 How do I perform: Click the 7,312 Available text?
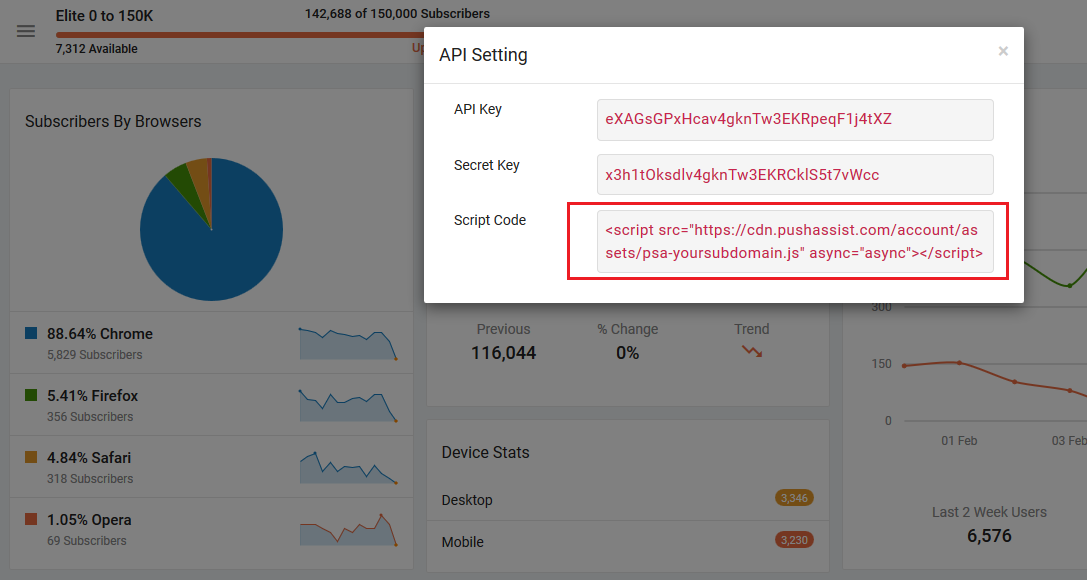coord(96,49)
